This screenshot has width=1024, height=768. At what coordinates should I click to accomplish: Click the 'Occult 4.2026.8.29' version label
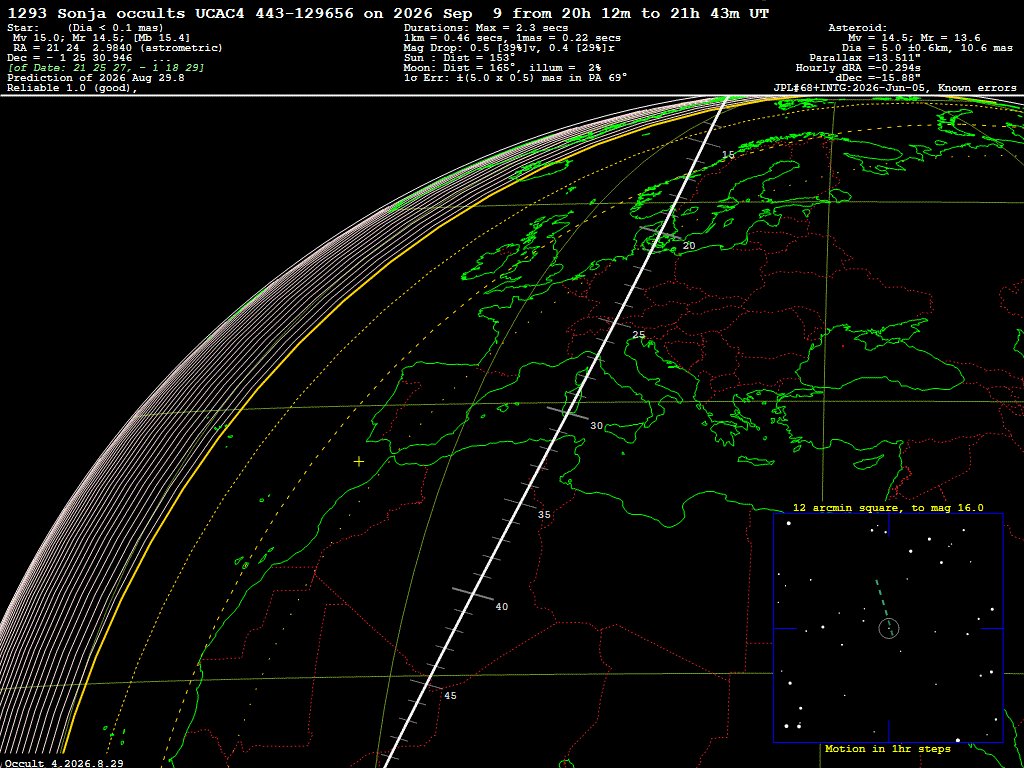[63, 763]
